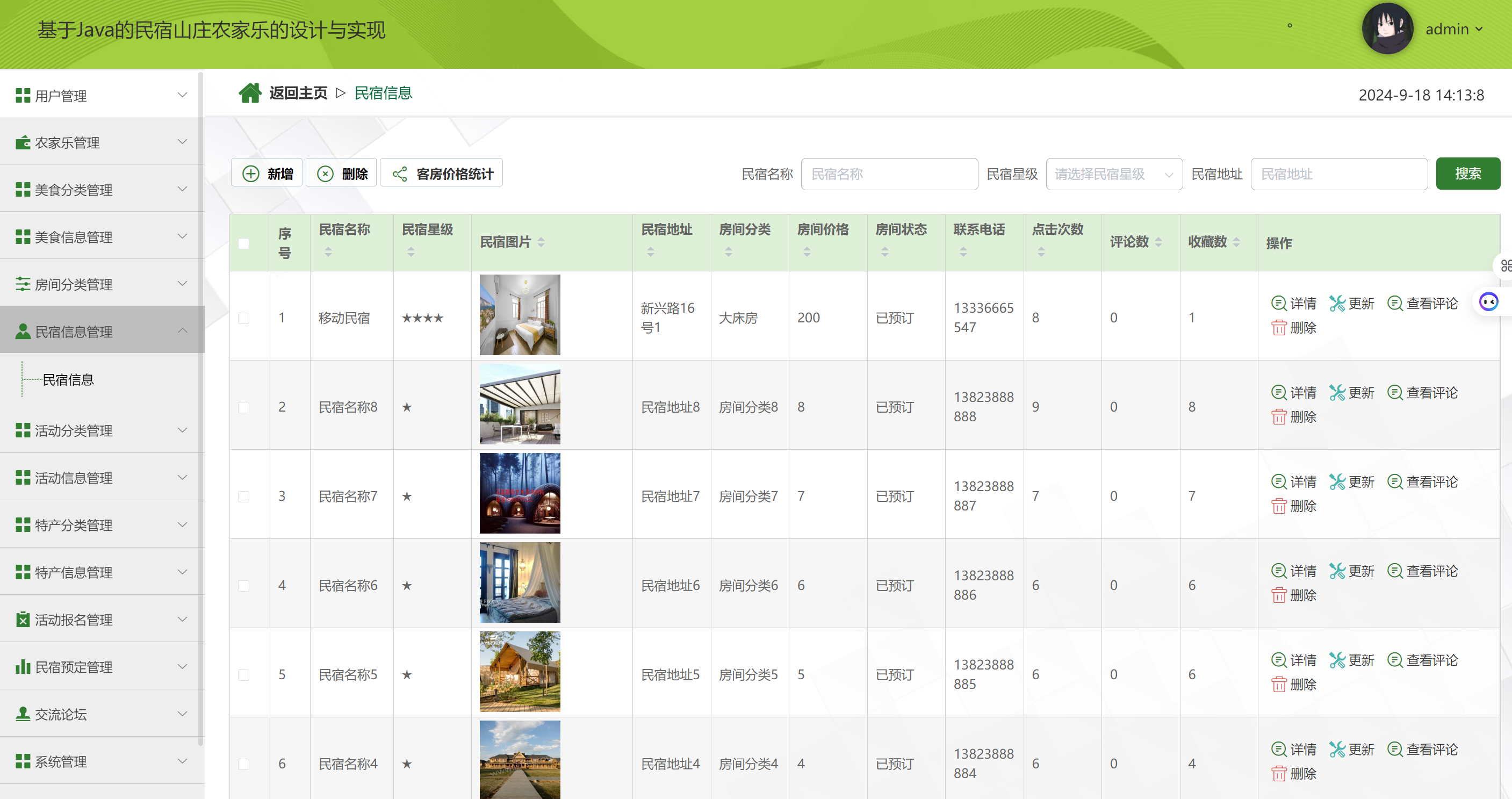Click the toolbar 删除 button

(x=341, y=174)
